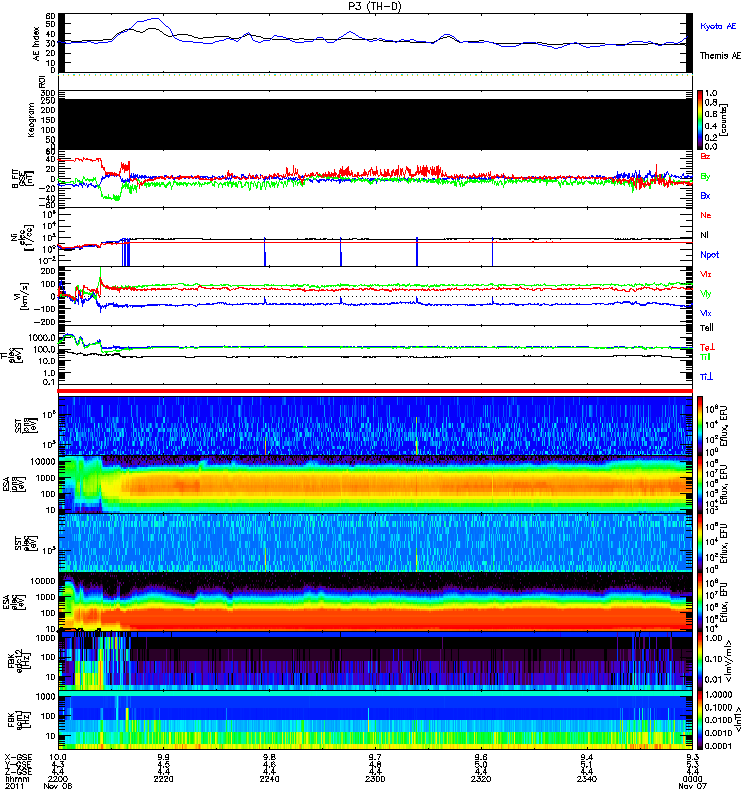Click the red Bz legend label
Viewport: 750px width, 800px height.
(x=705, y=156)
